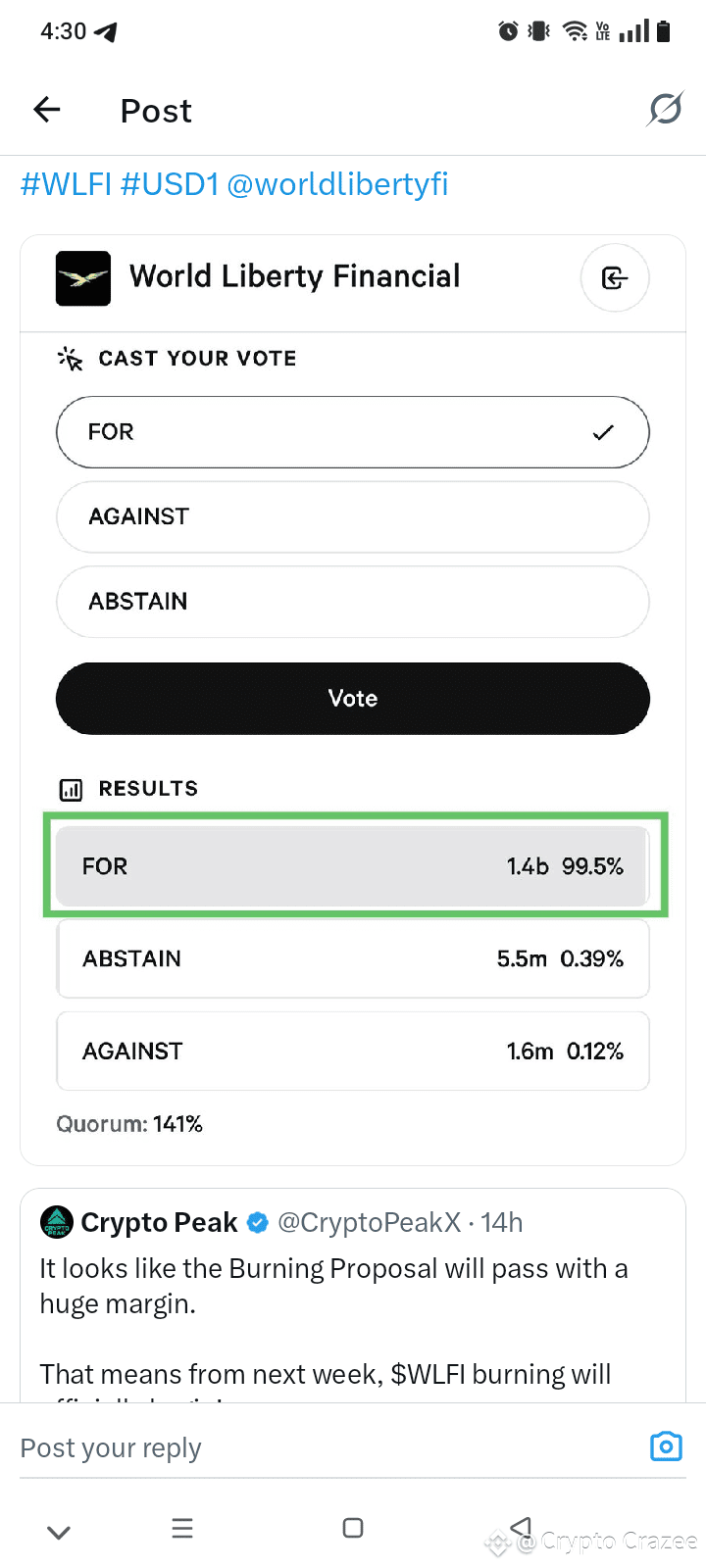Go back with the arrow icon

click(47, 110)
